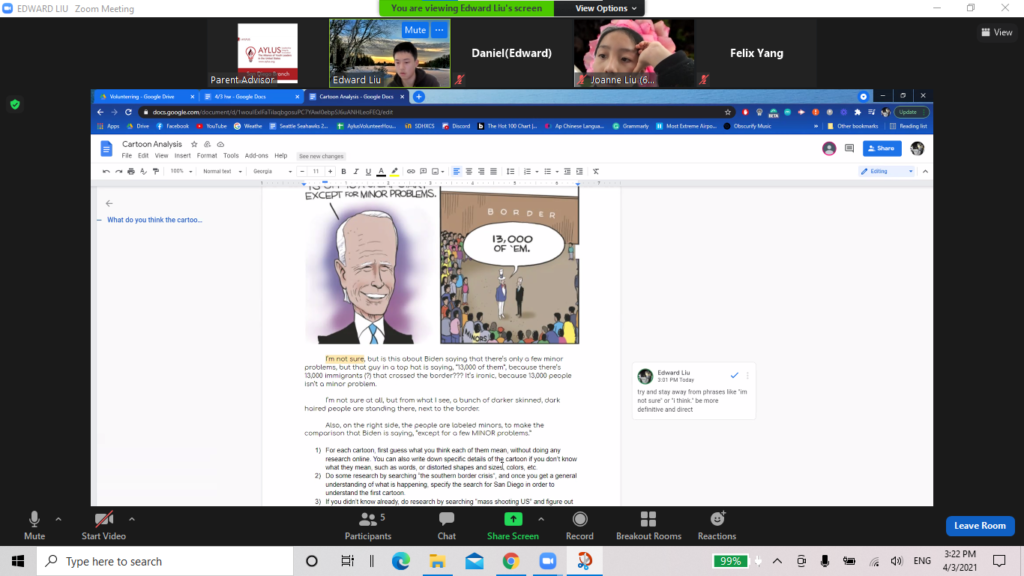Open the Tools menu in Docs

point(231,155)
